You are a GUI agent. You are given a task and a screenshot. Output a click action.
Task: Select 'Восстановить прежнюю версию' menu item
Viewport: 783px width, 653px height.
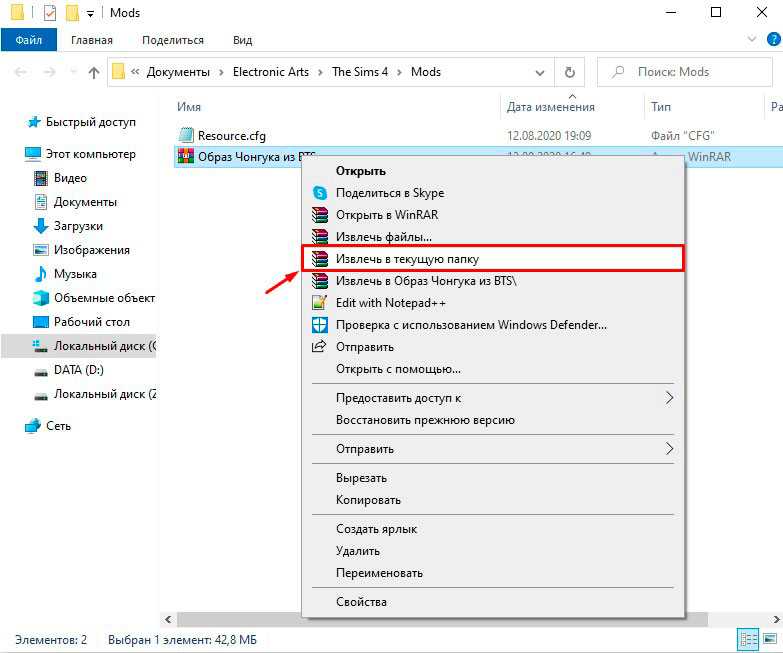coord(492,420)
